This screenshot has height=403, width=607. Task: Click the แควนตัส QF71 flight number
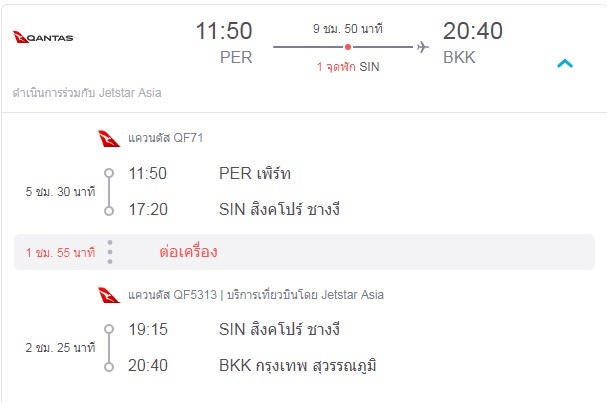click(166, 138)
